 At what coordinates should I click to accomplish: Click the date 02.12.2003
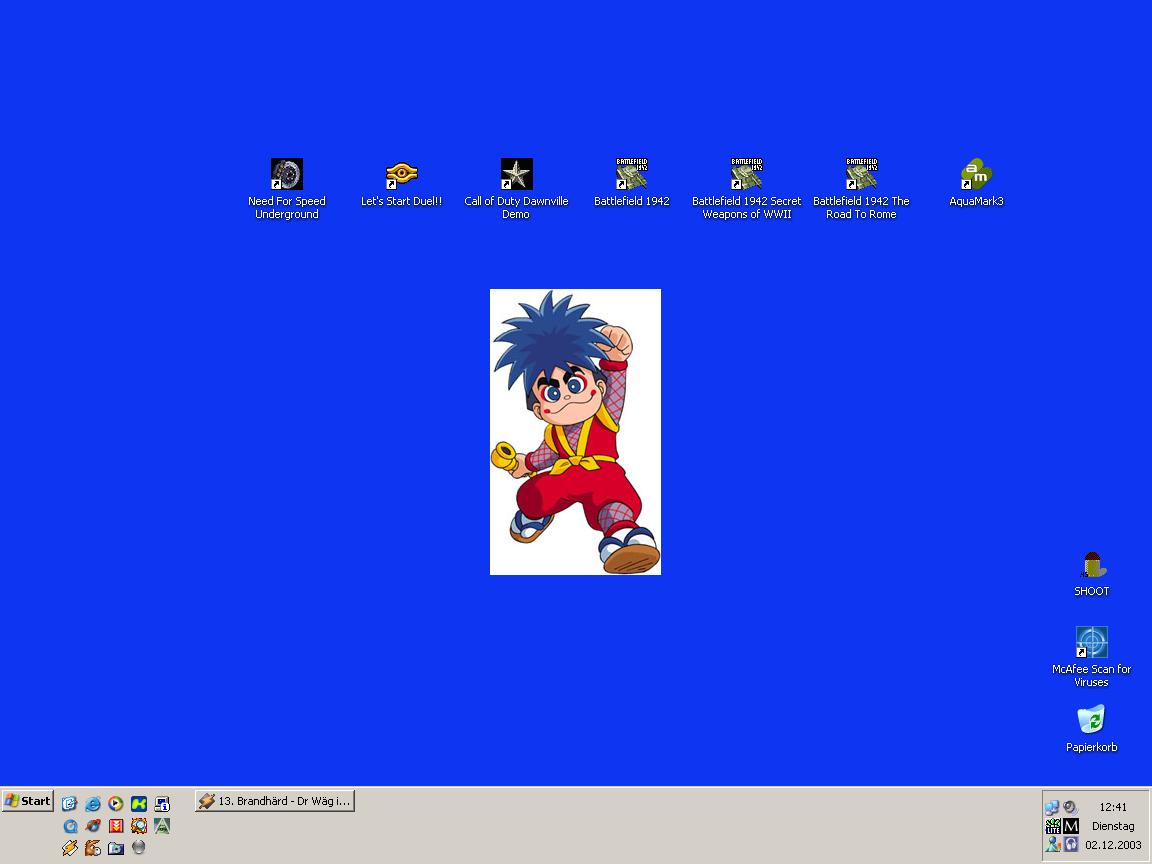coord(1113,845)
